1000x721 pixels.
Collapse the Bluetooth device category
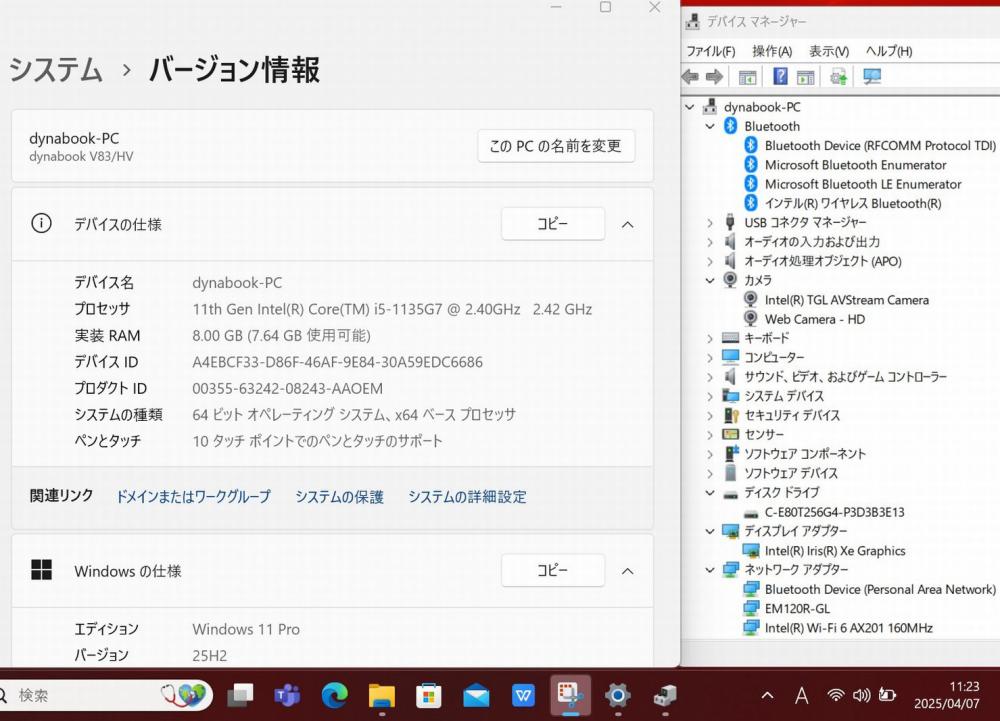pyautogui.click(x=710, y=127)
